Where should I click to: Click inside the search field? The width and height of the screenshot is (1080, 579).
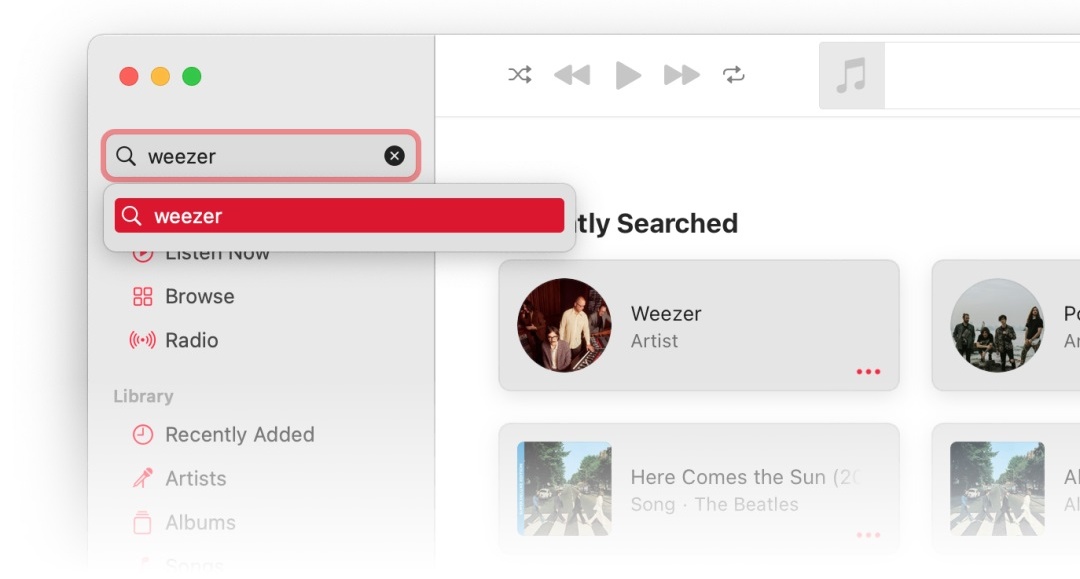click(x=260, y=156)
